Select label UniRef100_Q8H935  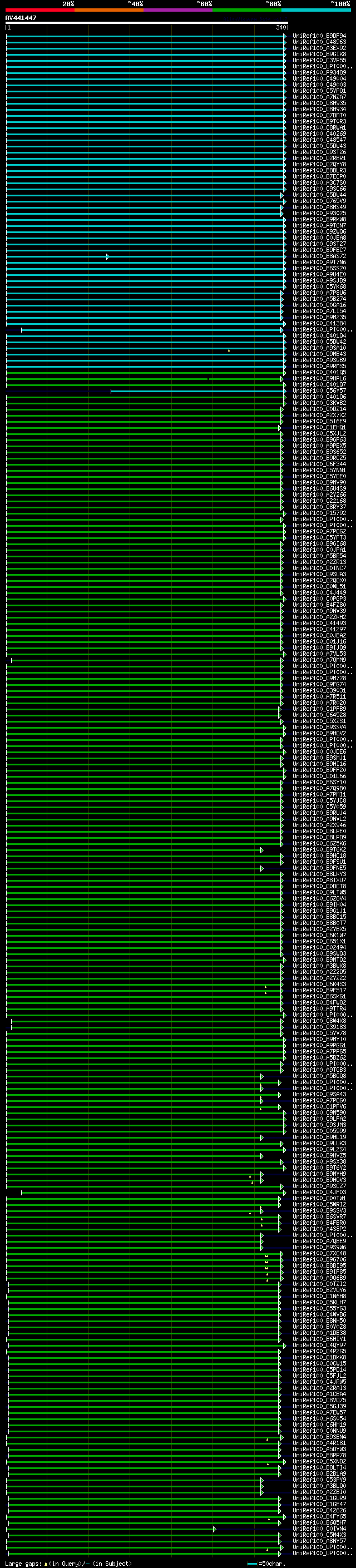tap(319, 103)
